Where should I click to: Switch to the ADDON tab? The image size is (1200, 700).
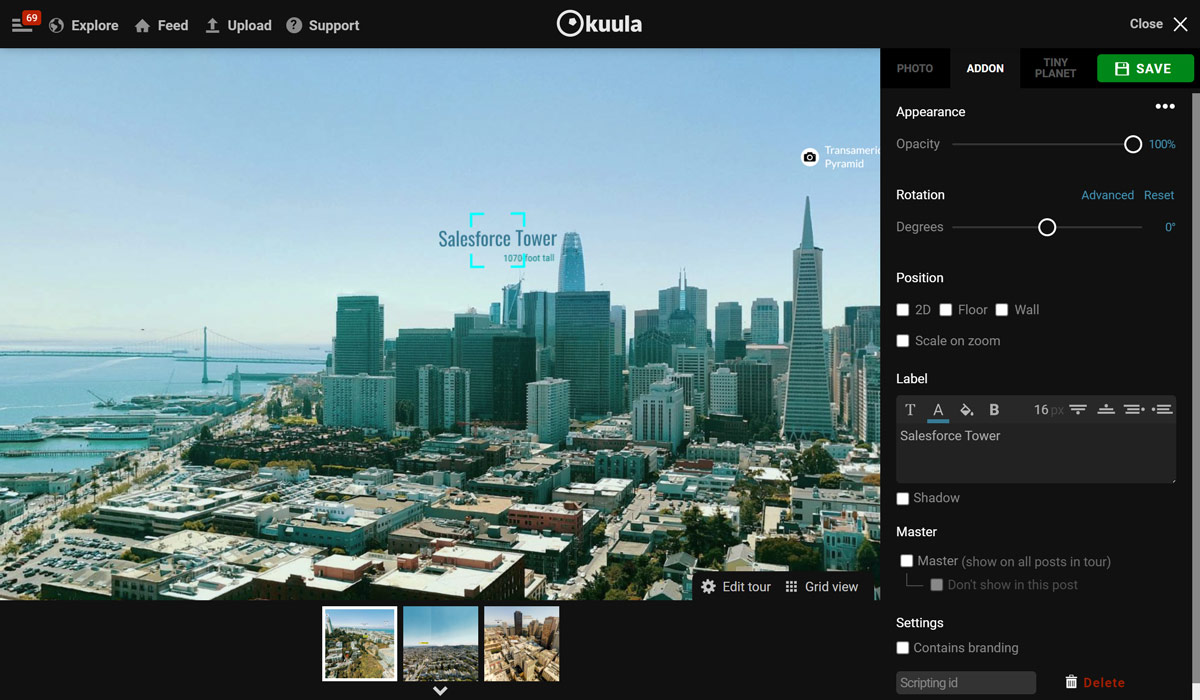coord(985,68)
